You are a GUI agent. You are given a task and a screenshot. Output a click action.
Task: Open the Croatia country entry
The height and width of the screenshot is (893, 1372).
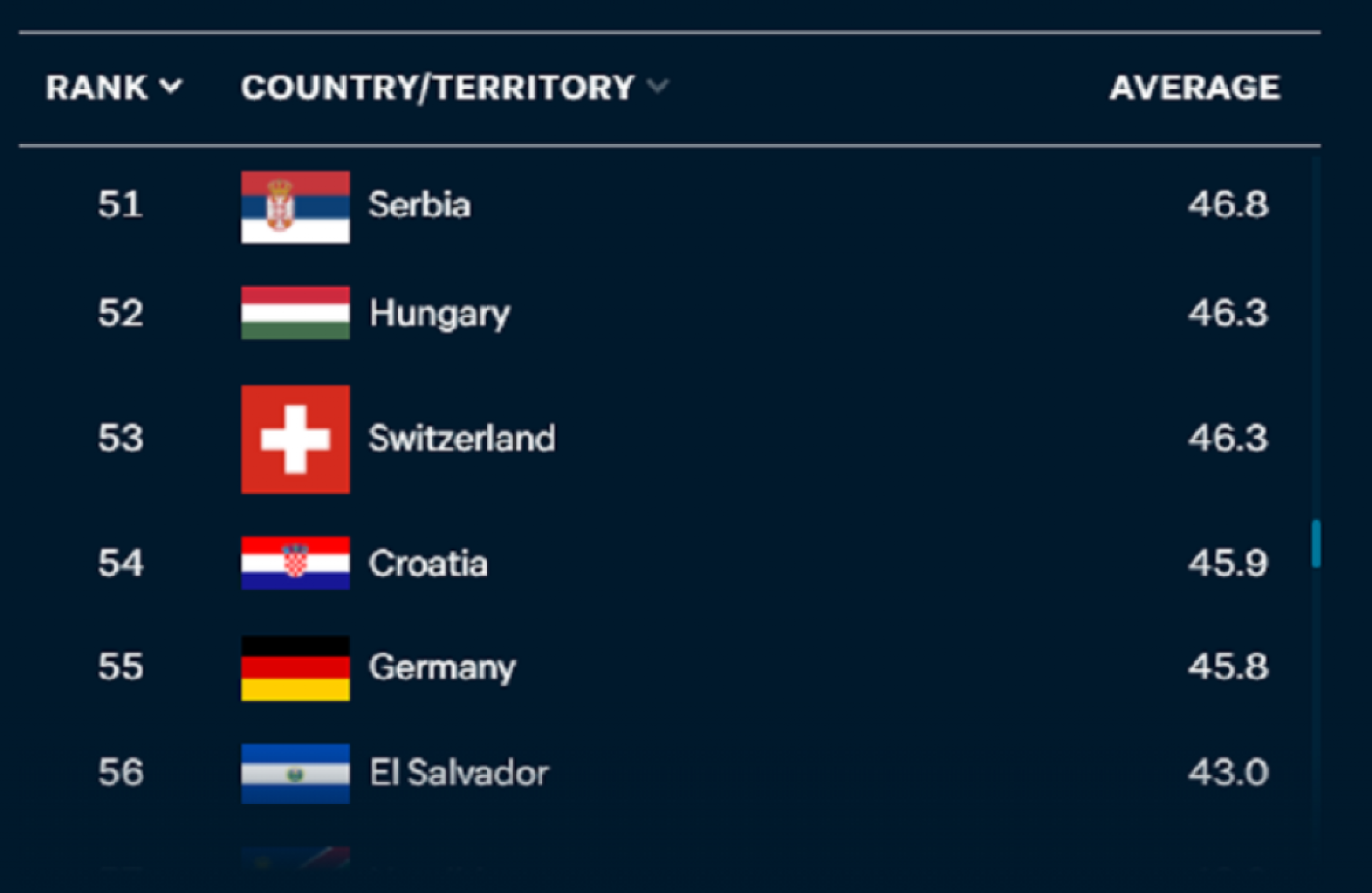tap(429, 563)
